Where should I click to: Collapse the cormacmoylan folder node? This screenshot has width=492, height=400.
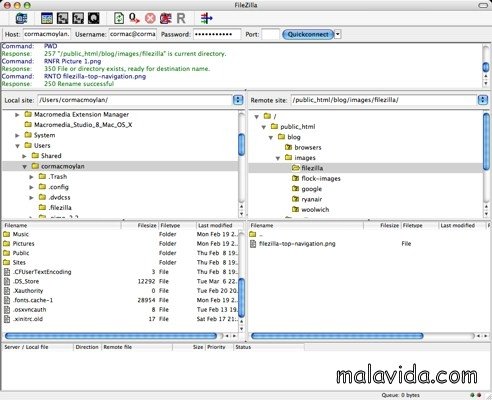24,166
